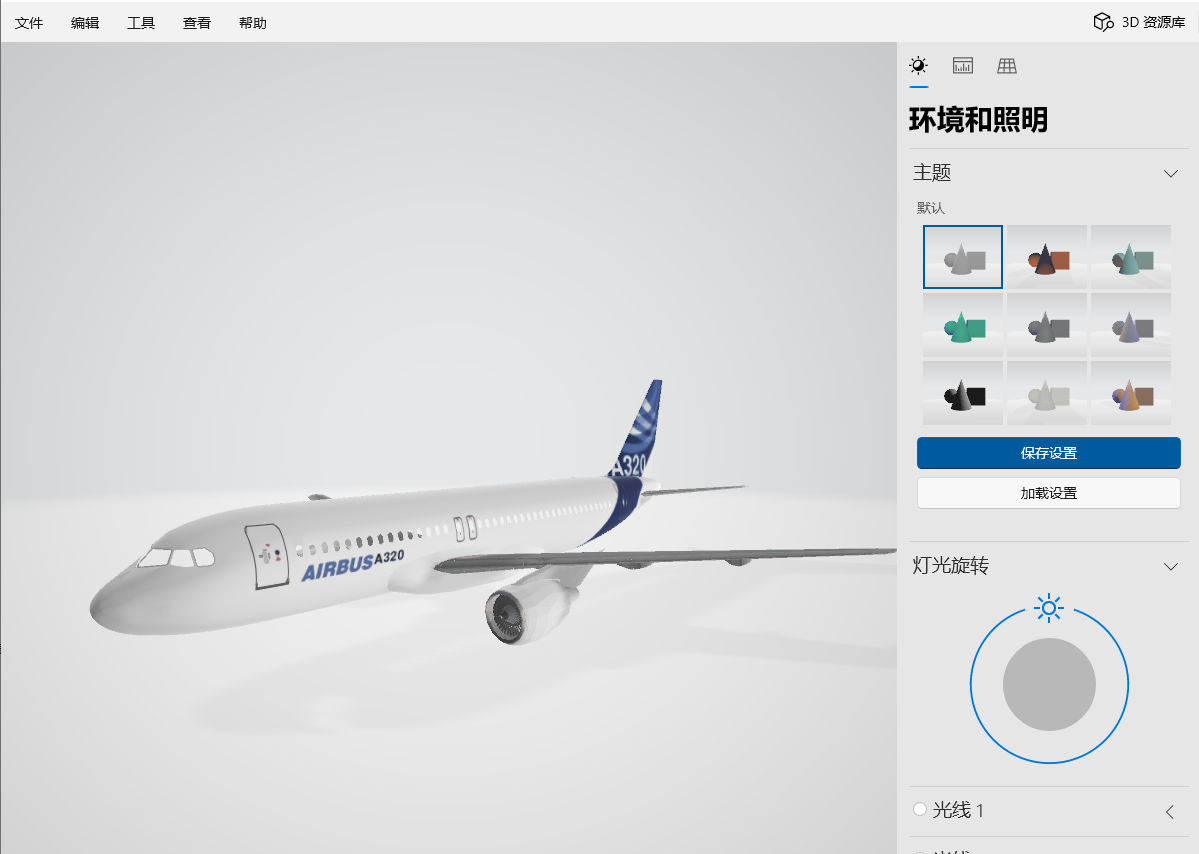Collapse the 主题 section chevron
This screenshot has width=1199, height=854.
click(x=1171, y=174)
